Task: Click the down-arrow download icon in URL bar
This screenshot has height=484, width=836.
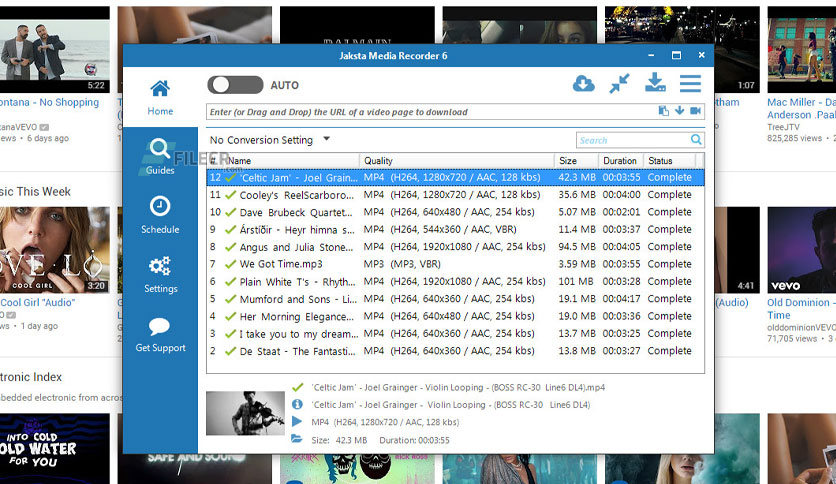Action: (679, 110)
